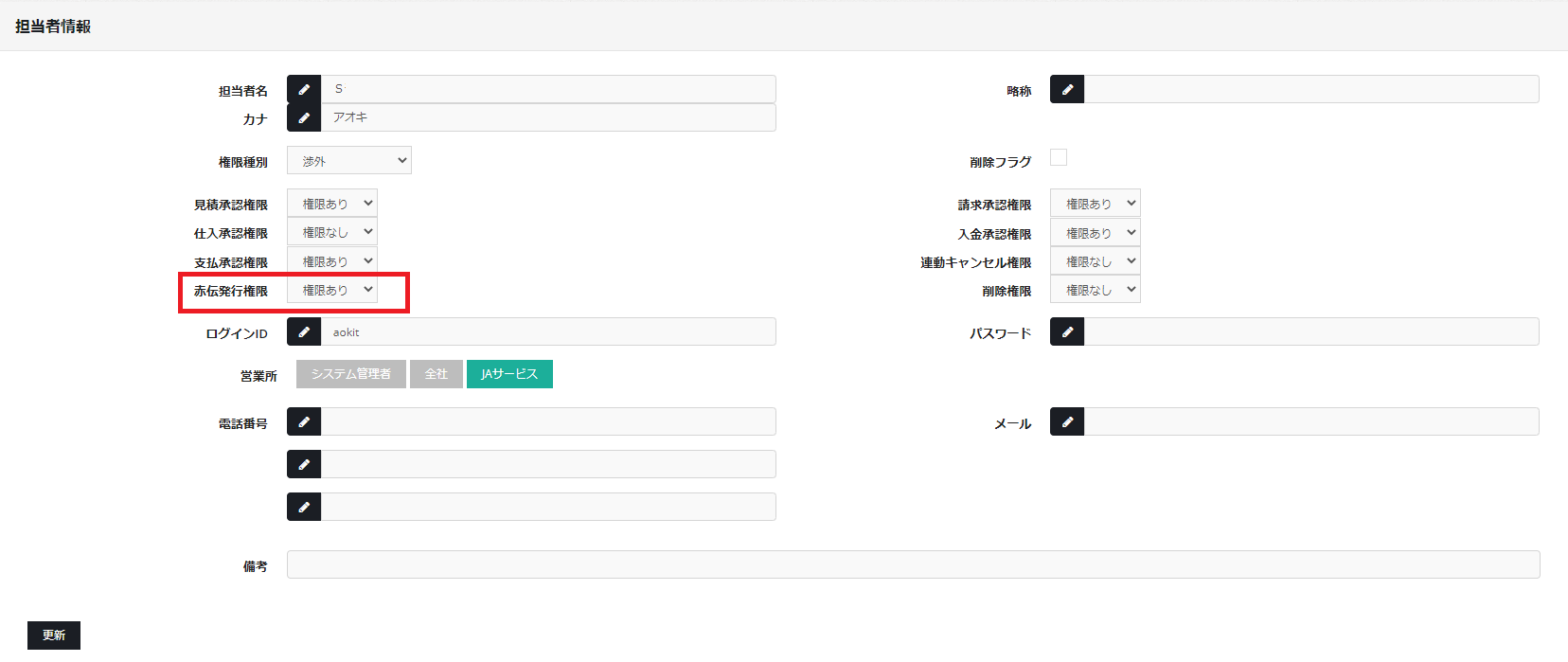
Task: Open the 権限種別 dropdown
Action: (349, 161)
